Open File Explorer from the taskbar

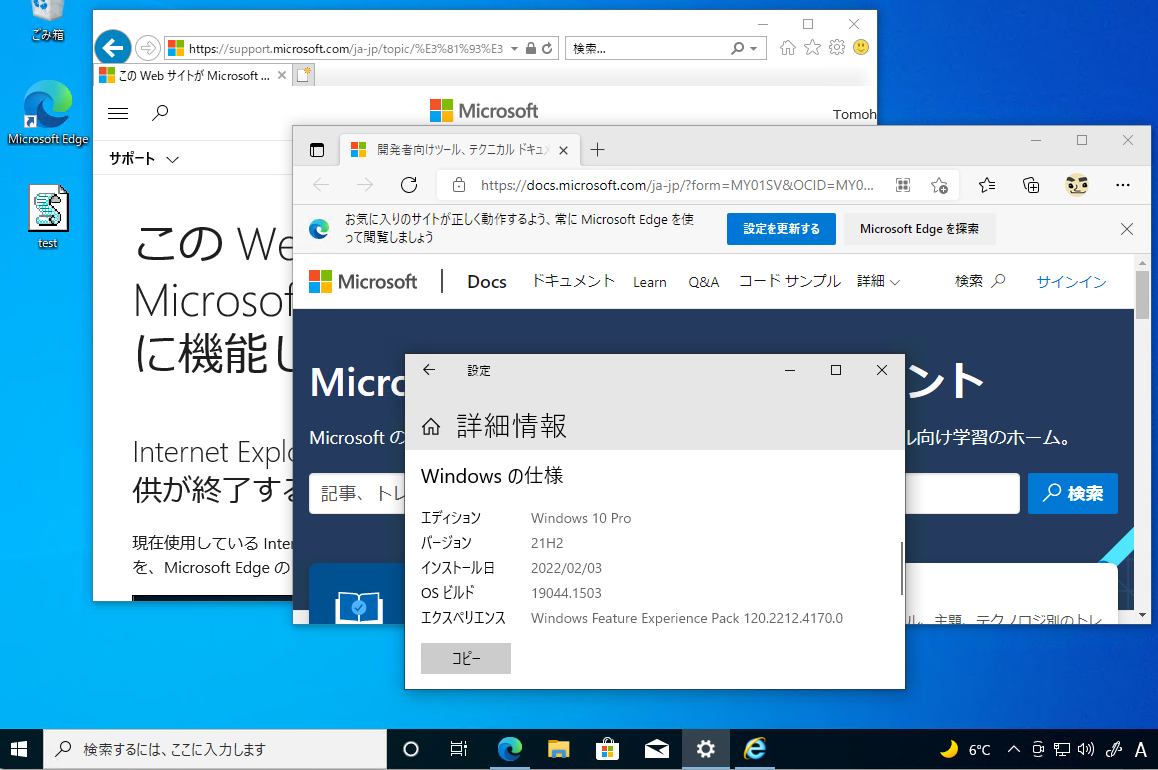point(558,749)
